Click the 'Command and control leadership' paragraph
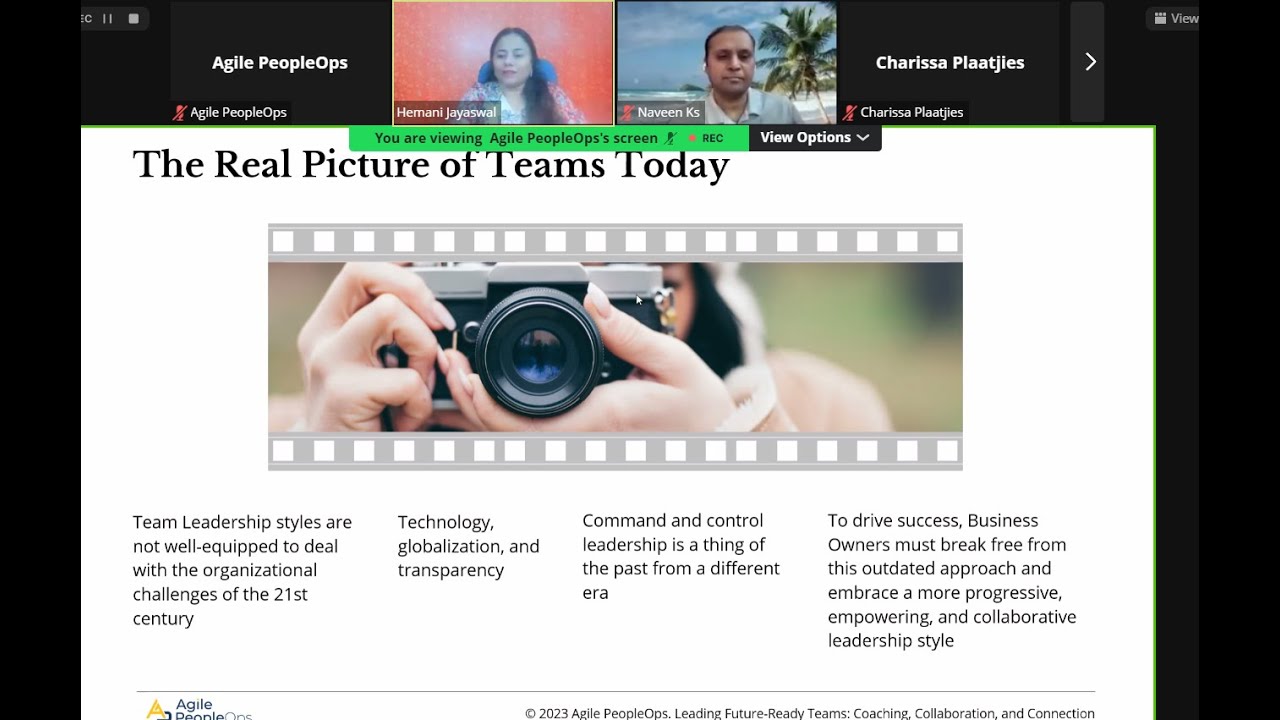The image size is (1280, 720). (681, 556)
